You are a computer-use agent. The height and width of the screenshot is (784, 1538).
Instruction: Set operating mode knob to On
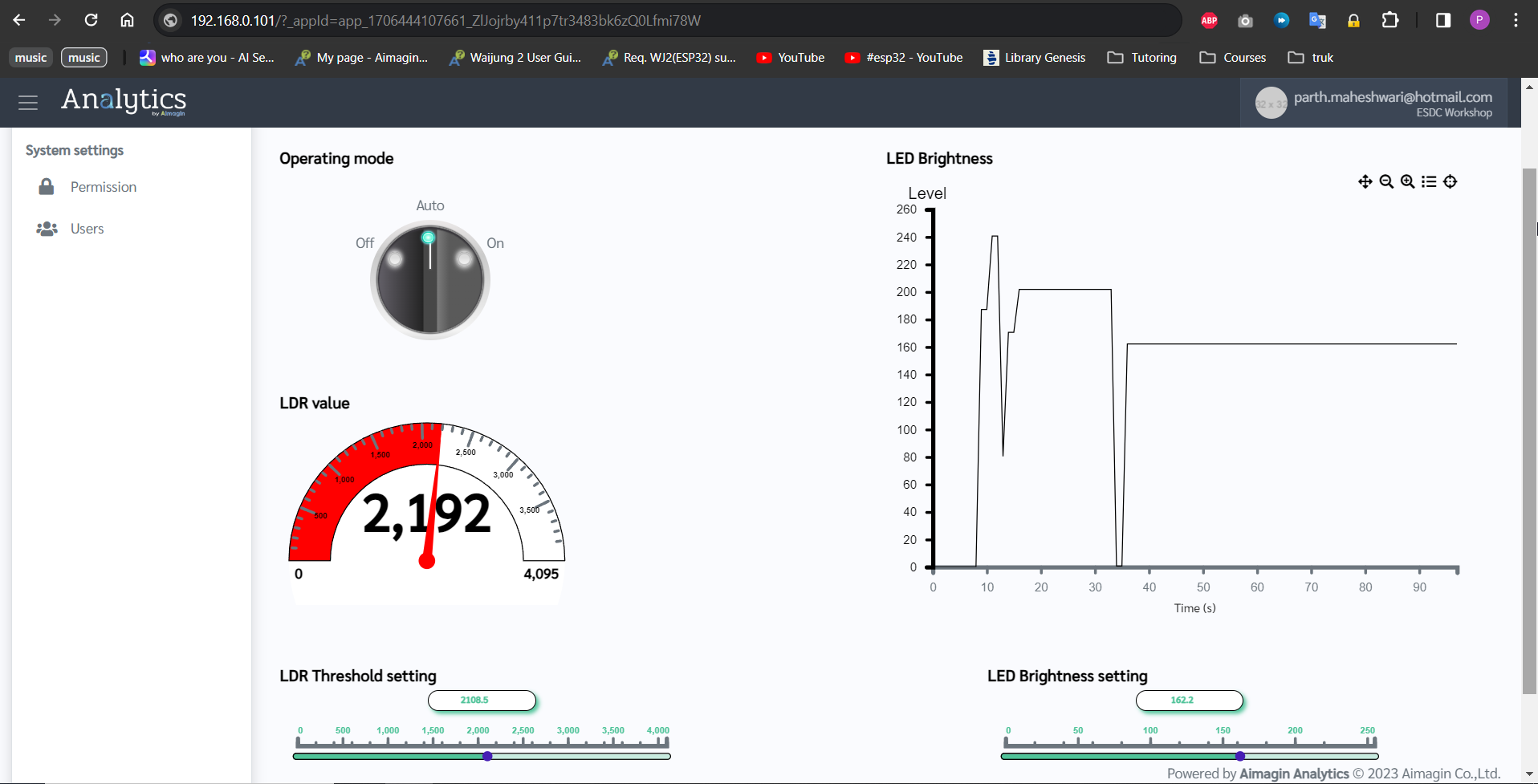click(x=495, y=243)
